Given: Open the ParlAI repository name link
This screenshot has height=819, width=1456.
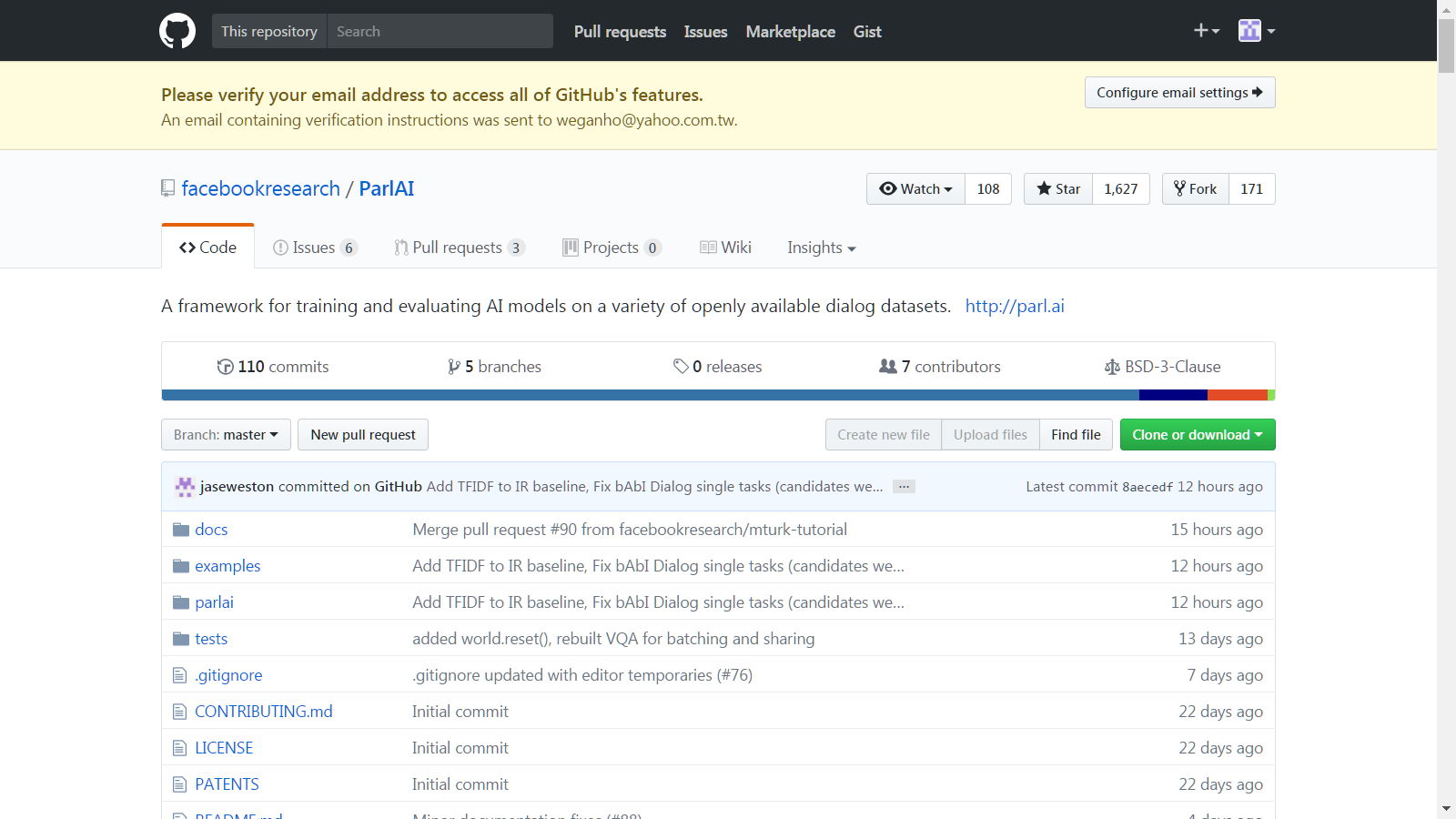Looking at the screenshot, I should (387, 188).
